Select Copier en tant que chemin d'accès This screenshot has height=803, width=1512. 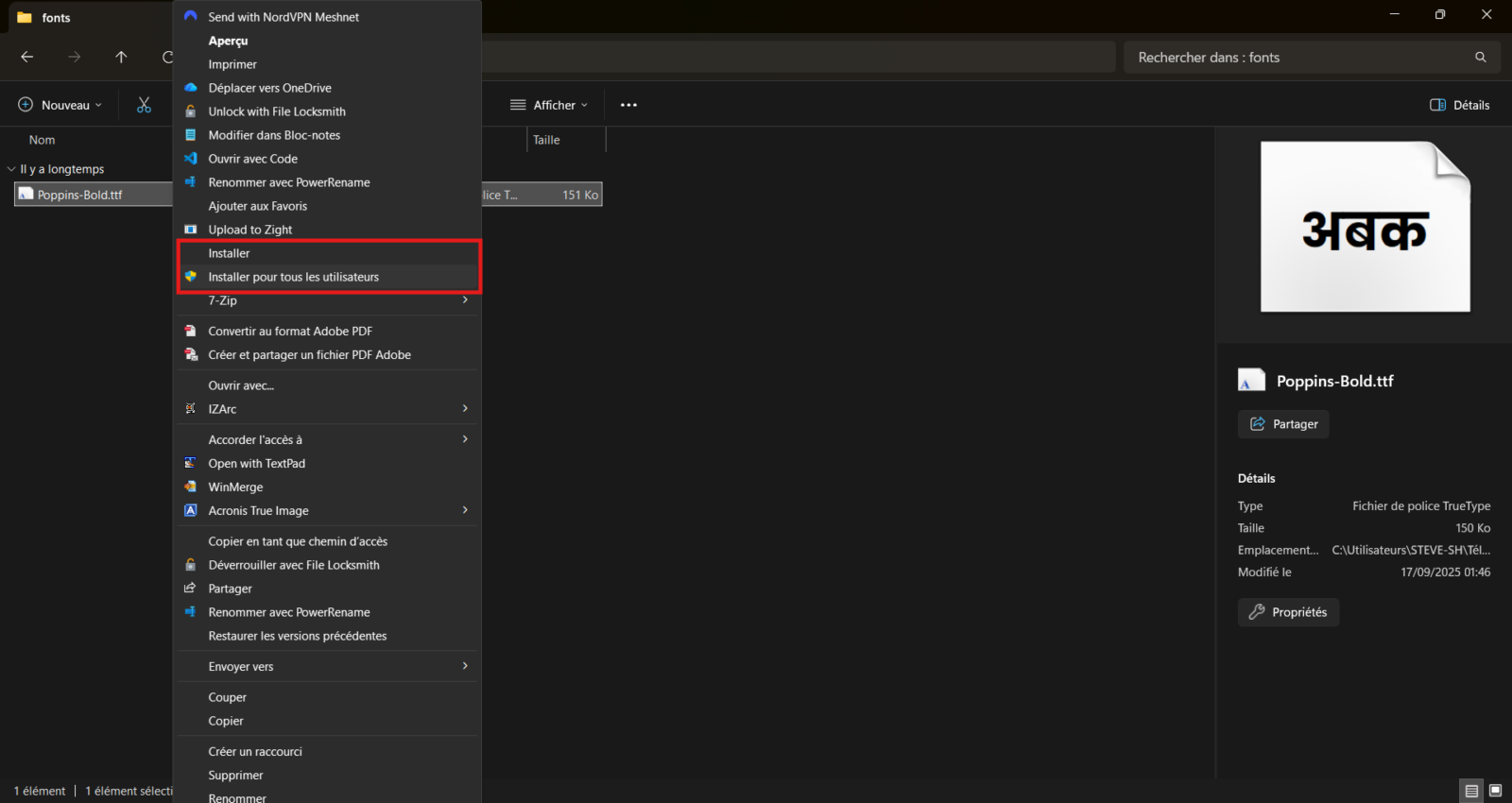point(327,541)
